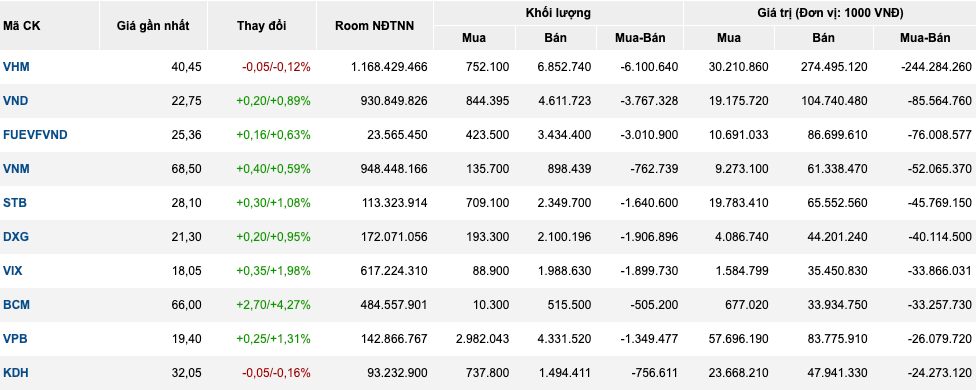The width and height of the screenshot is (976, 390).
Task: Open the VIX stock ticker link
Action: pos(13,271)
